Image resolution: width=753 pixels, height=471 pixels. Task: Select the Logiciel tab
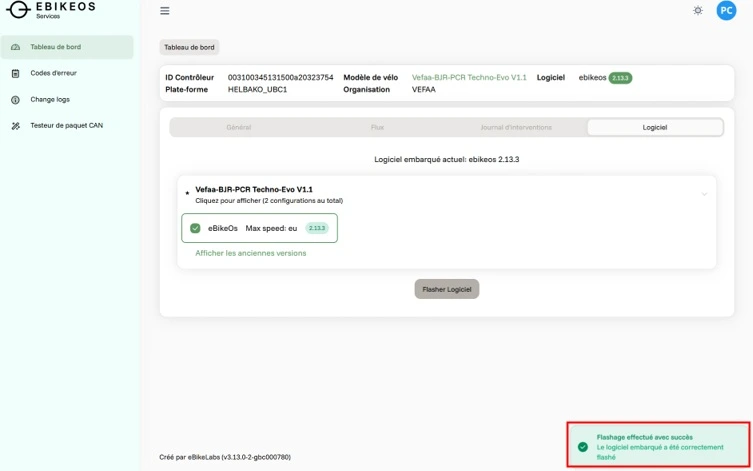coord(655,127)
